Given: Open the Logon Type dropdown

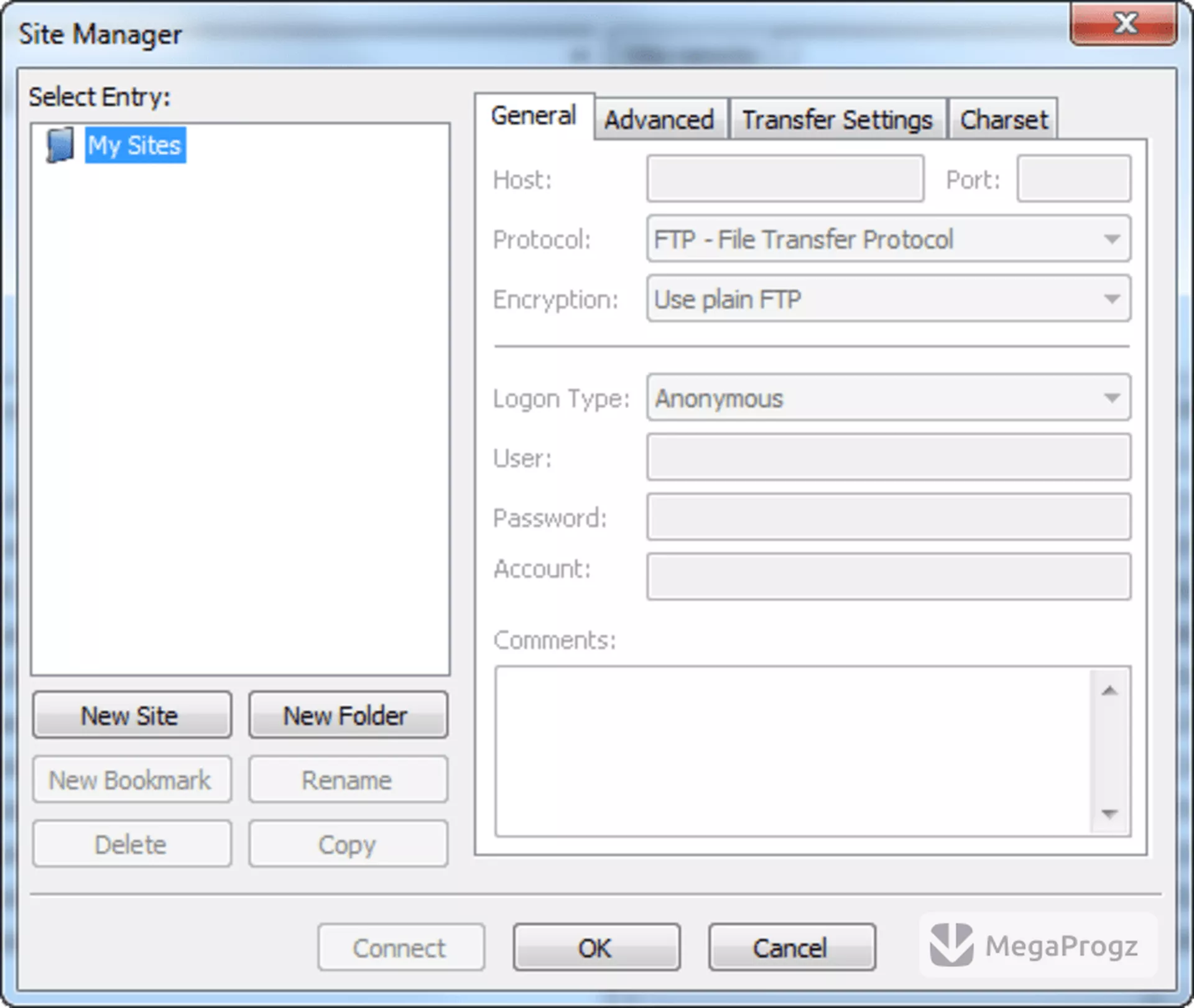Looking at the screenshot, I should 889,397.
